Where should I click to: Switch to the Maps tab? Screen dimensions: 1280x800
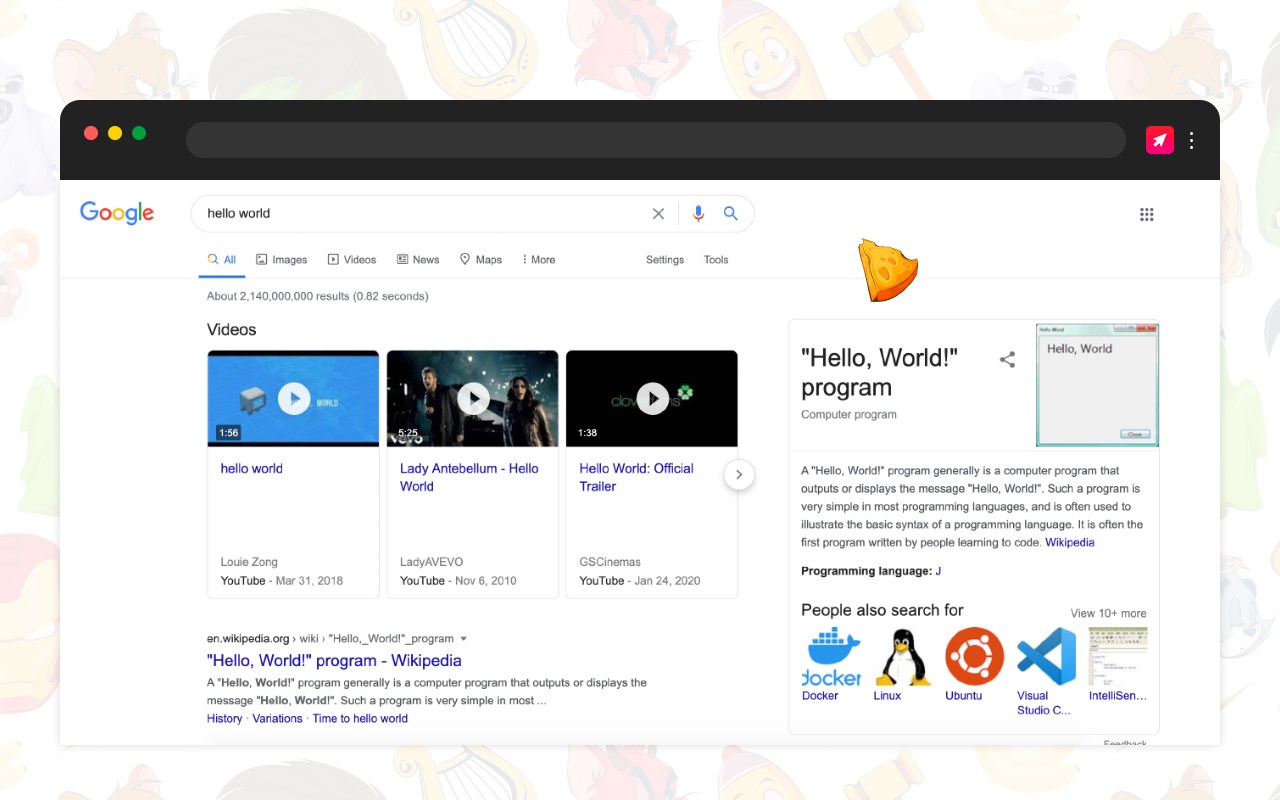481,259
